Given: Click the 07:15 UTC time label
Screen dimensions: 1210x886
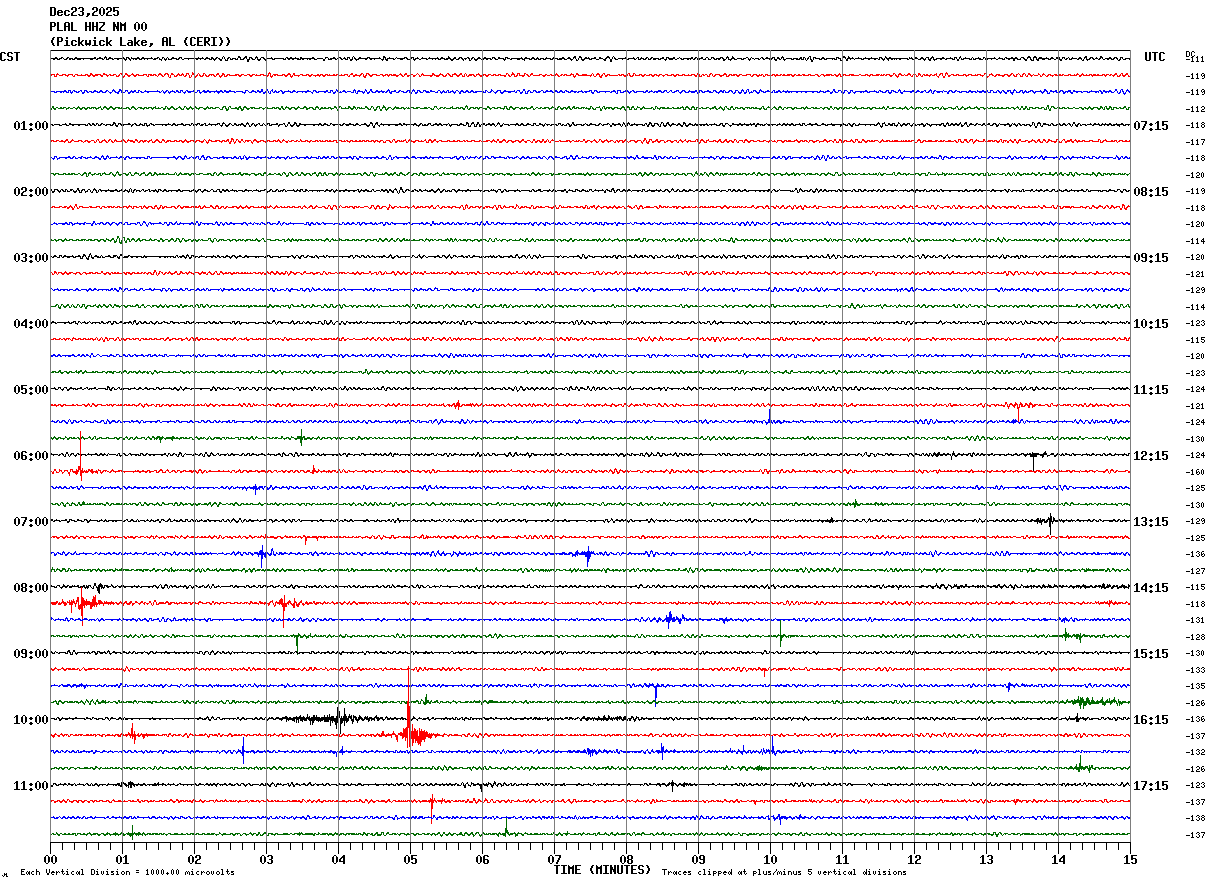Looking at the screenshot, I should 1150,126.
